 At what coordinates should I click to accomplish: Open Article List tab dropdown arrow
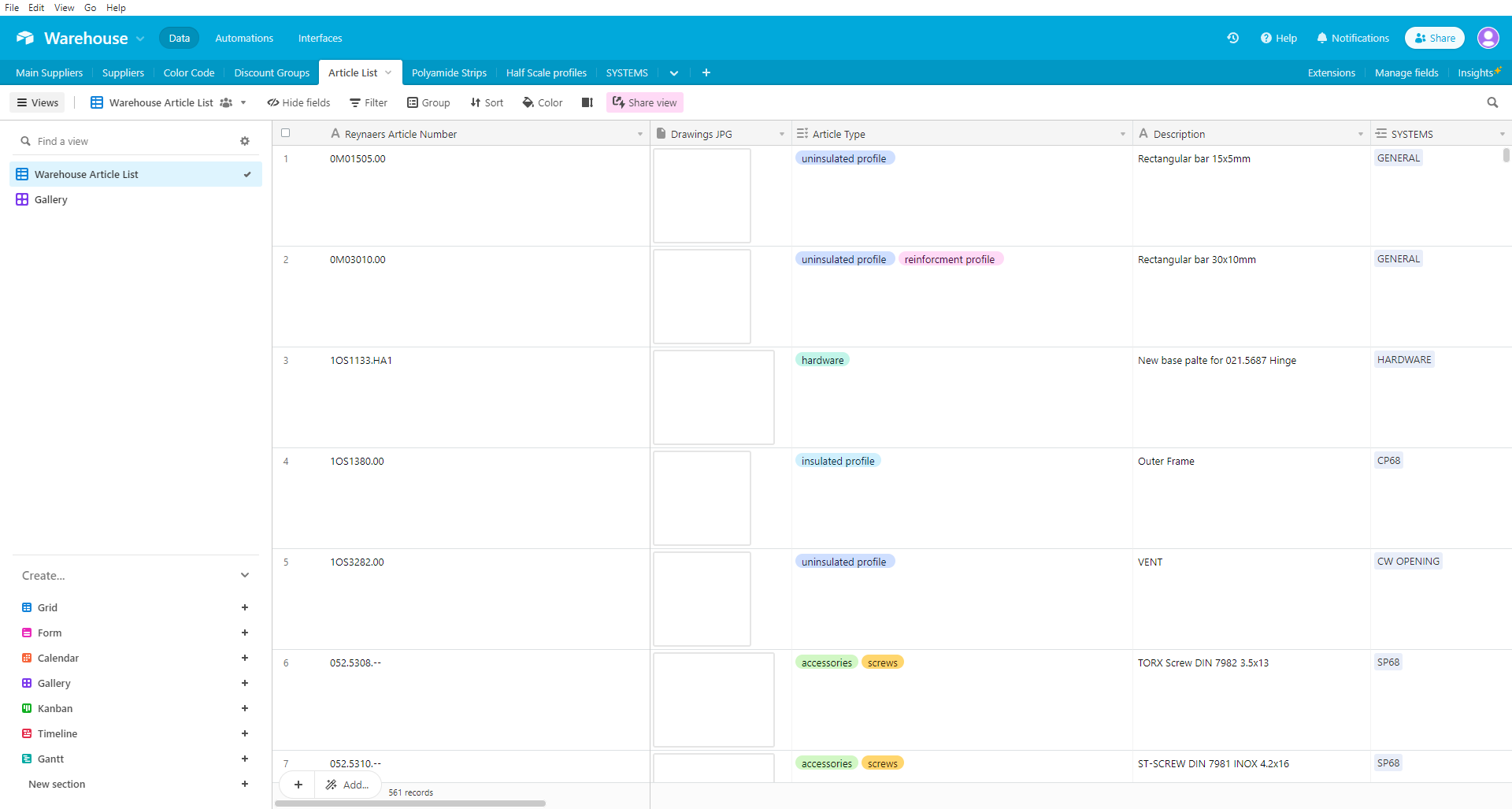388,72
